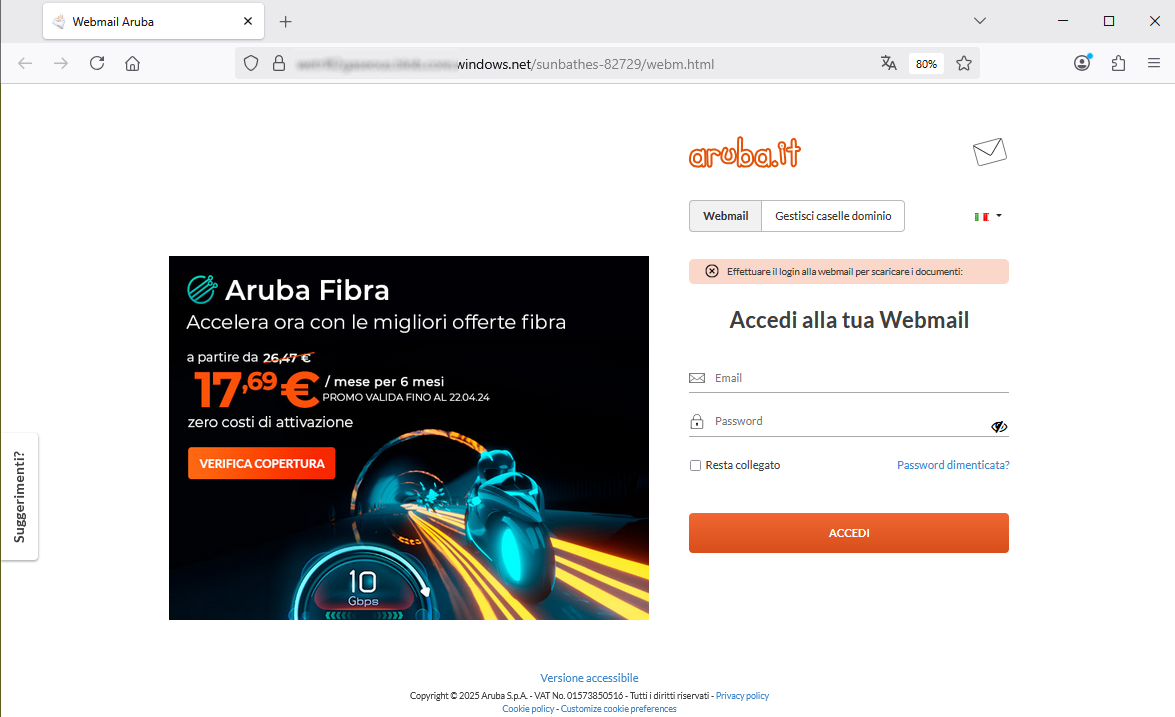Open the extensions puzzle icon
1175x717 pixels.
1118,64
